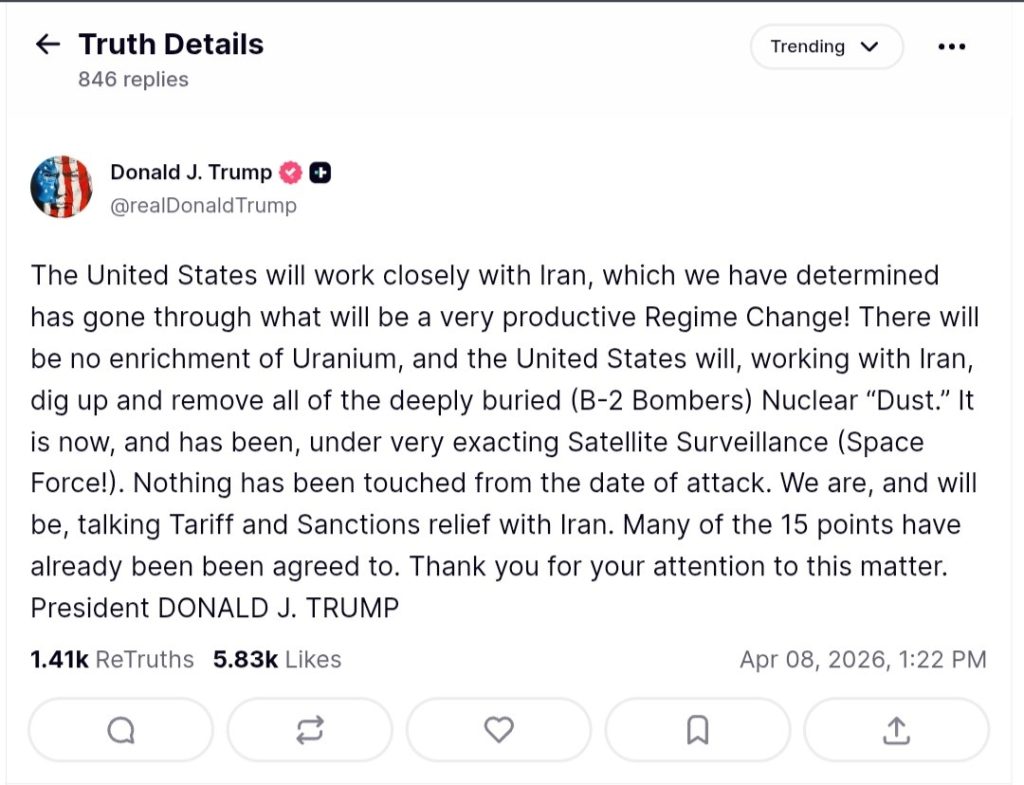1024x785 pixels.
Task: Click the pink verified checkmark badge
Action: (x=289, y=171)
